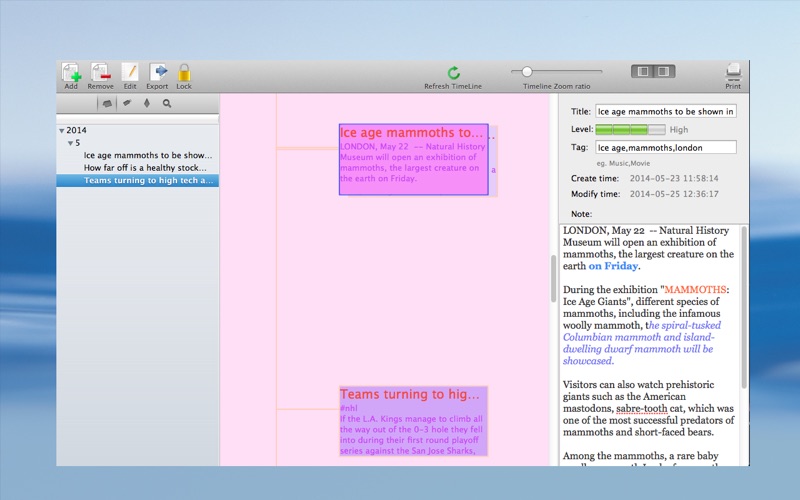800x500 pixels.
Task: Click the Create time value '2014-05-23 11:58:14'
Action: click(673, 179)
